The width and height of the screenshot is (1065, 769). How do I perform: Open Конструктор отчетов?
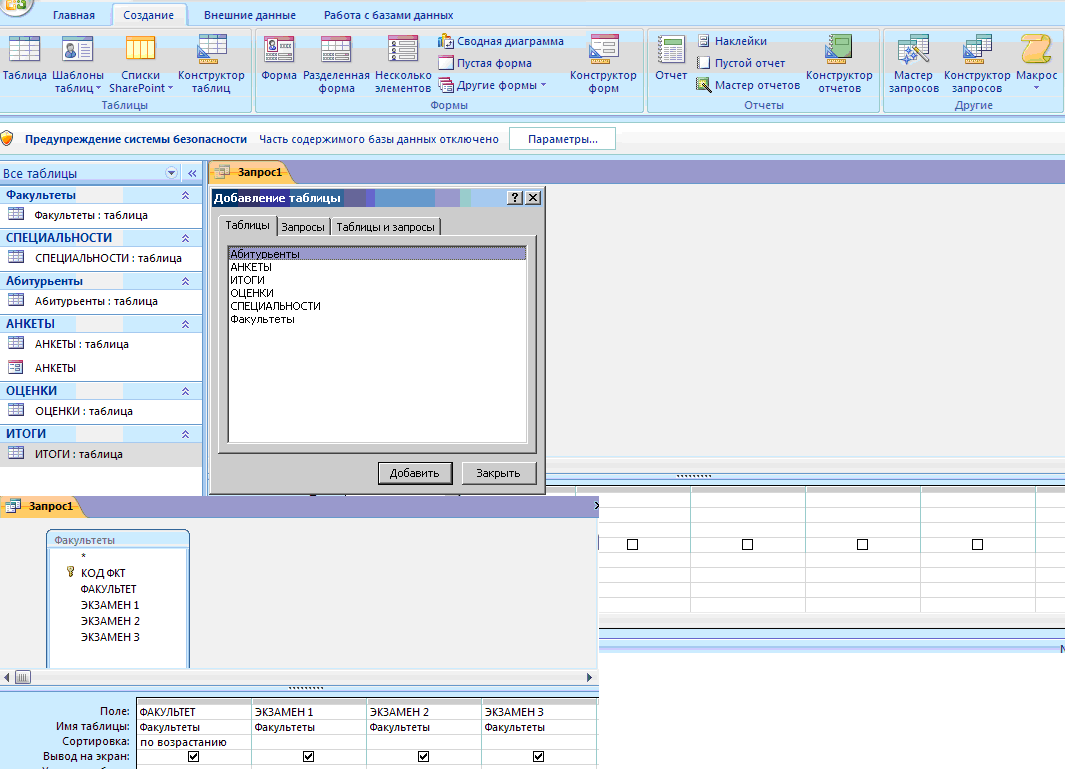(x=839, y=65)
